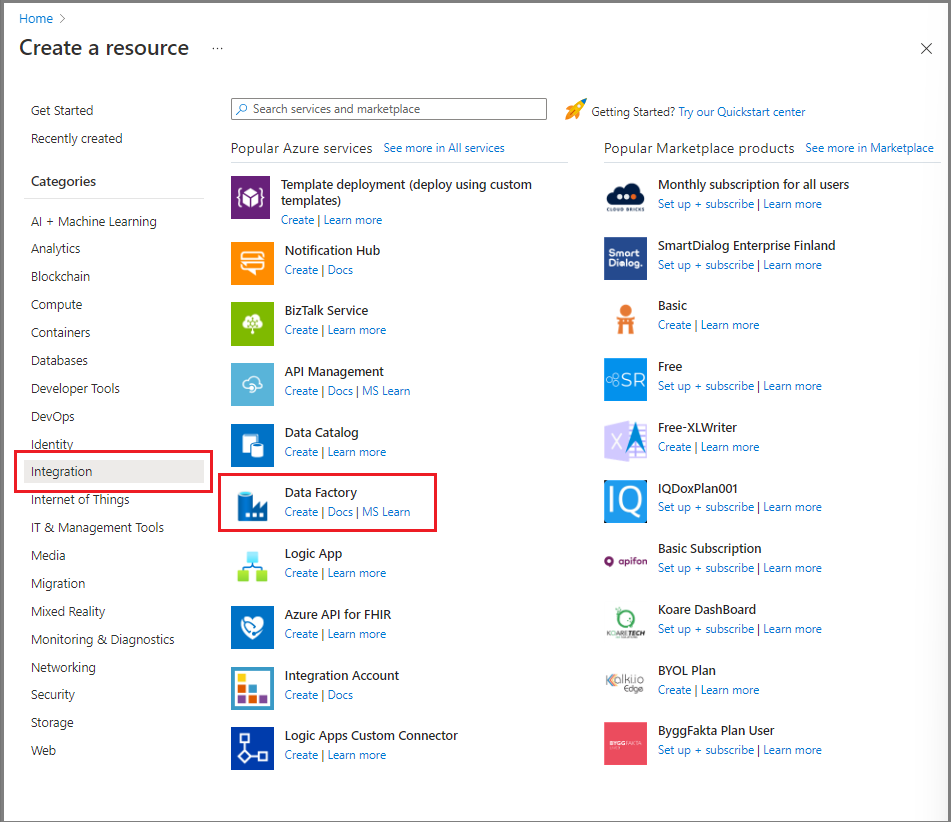Click Create under Data Factory

pyautogui.click(x=301, y=511)
